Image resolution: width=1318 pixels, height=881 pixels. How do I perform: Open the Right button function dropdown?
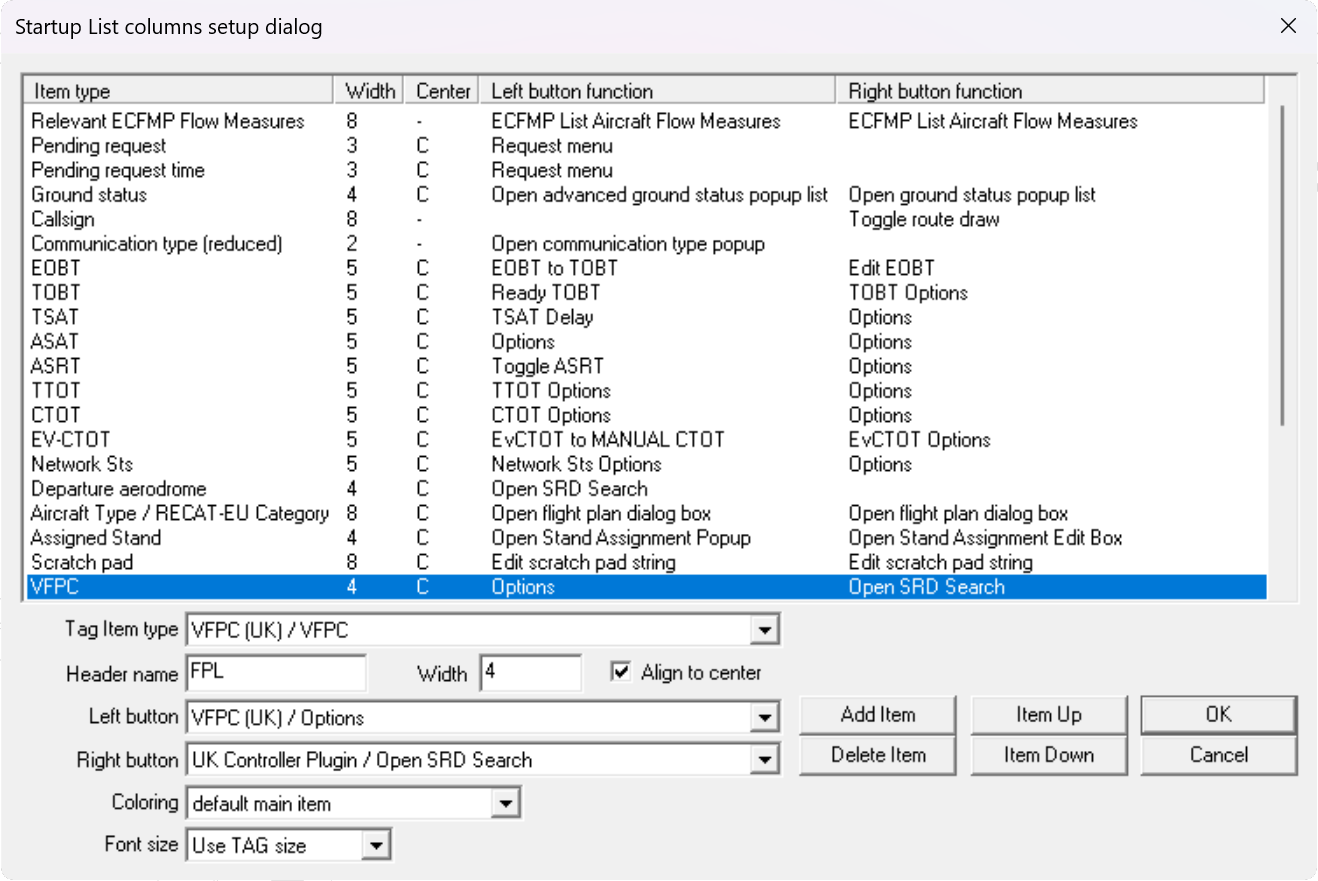[768, 760]
